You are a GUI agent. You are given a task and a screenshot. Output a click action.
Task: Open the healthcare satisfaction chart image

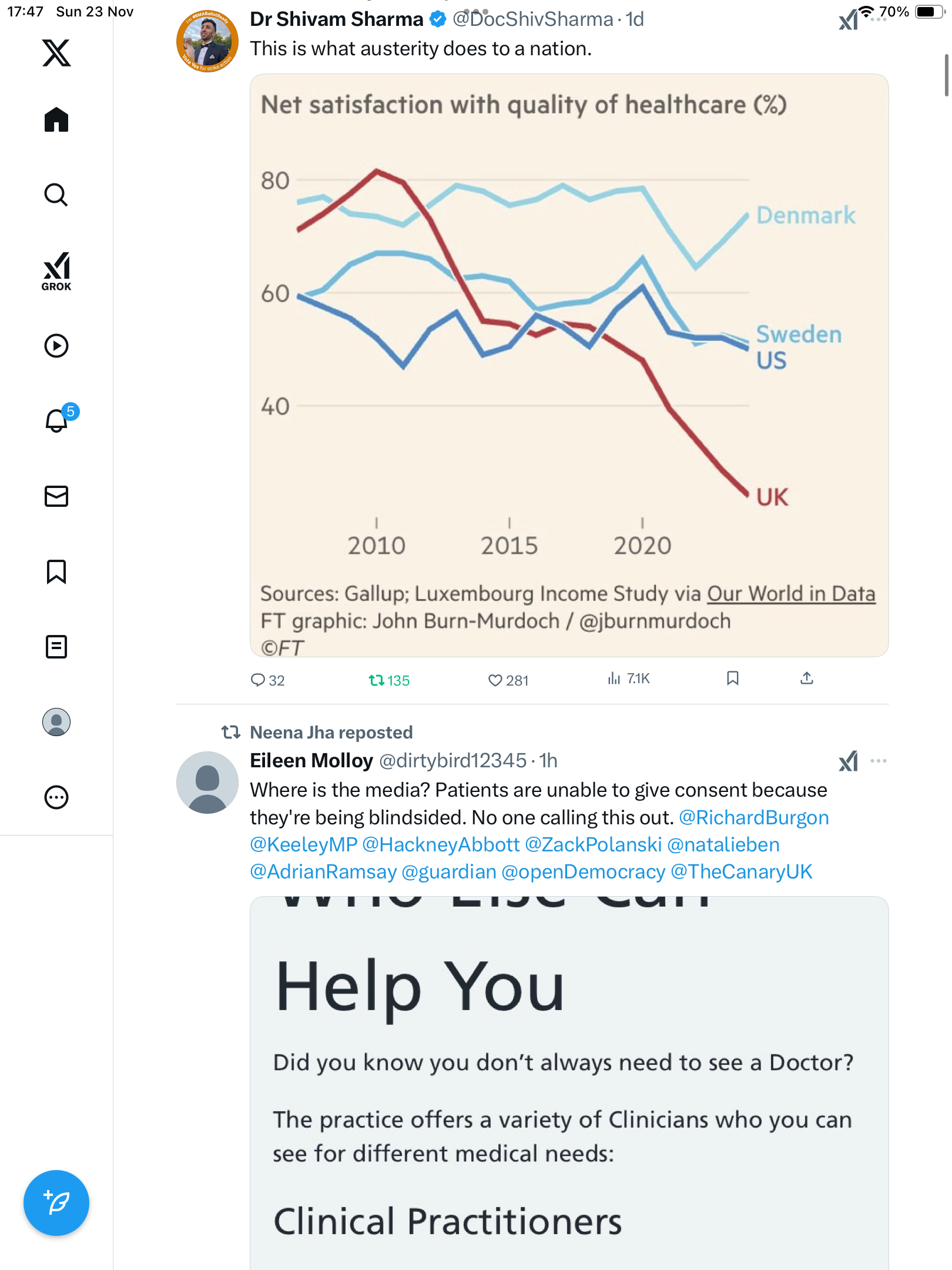pos(569,365)
